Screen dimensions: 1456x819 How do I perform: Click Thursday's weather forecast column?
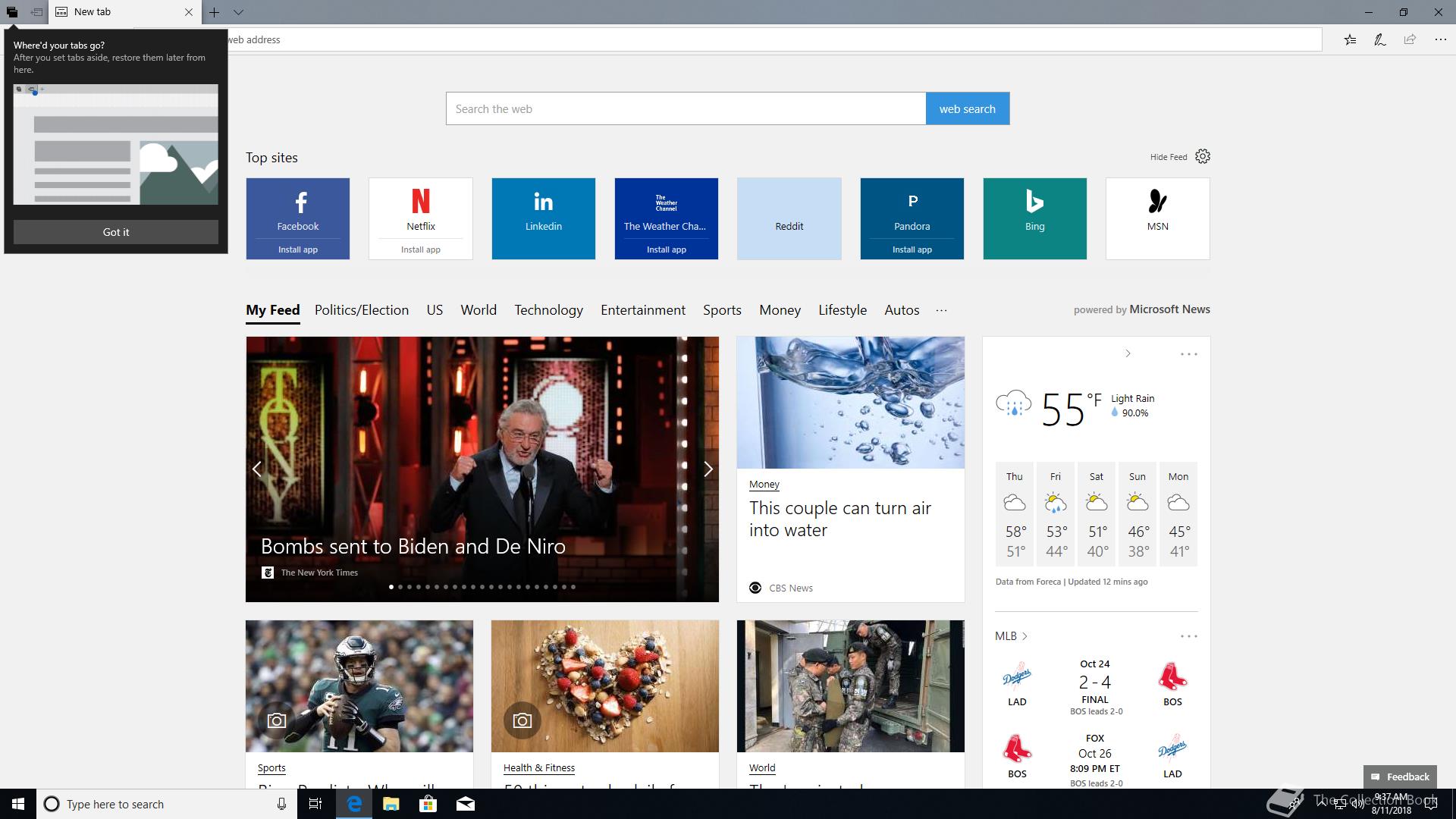[x=1015, y=514]
